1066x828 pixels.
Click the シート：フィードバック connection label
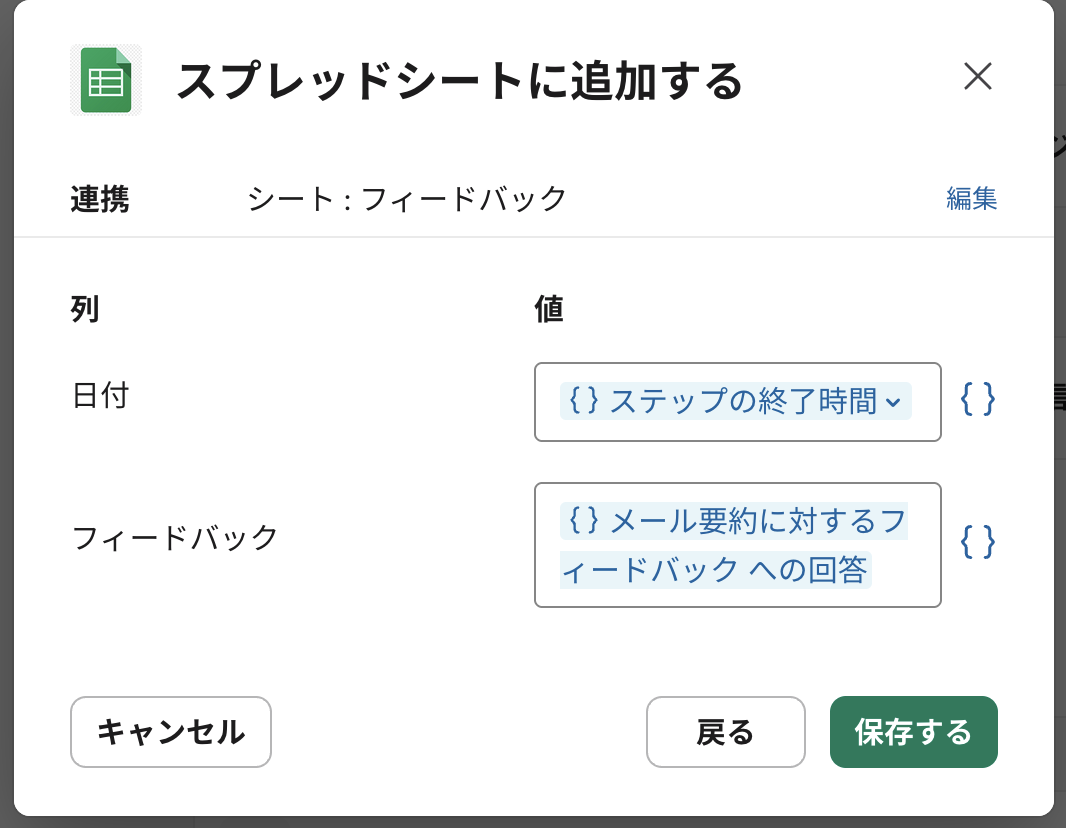pos(406,198)
